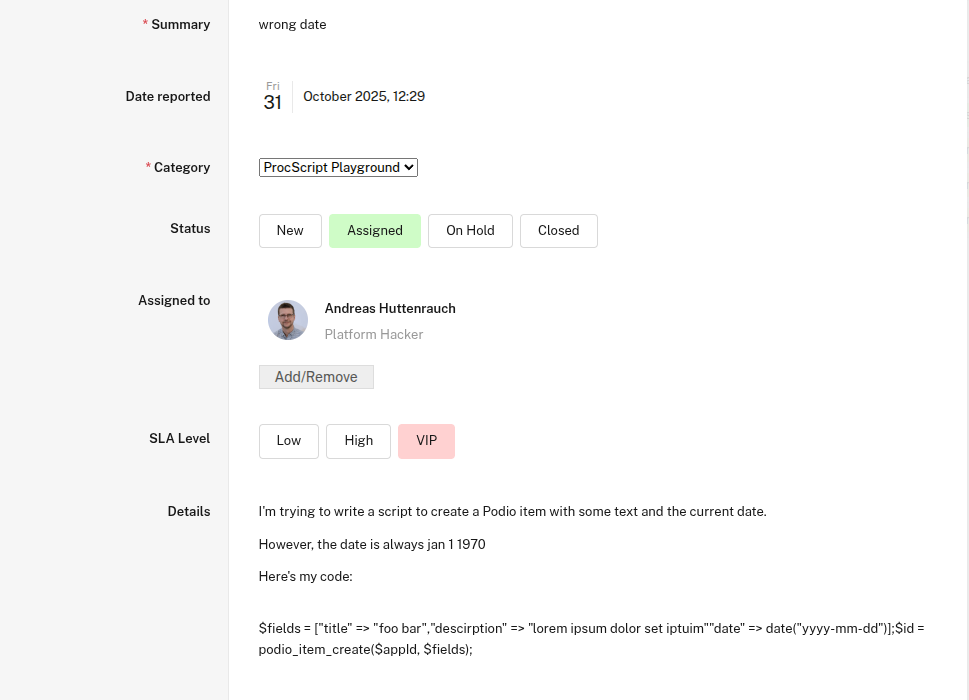Click Andreas Huttenrauch's profile photo
This screenshot has width=969, height=700.
(x=288, y=320)
